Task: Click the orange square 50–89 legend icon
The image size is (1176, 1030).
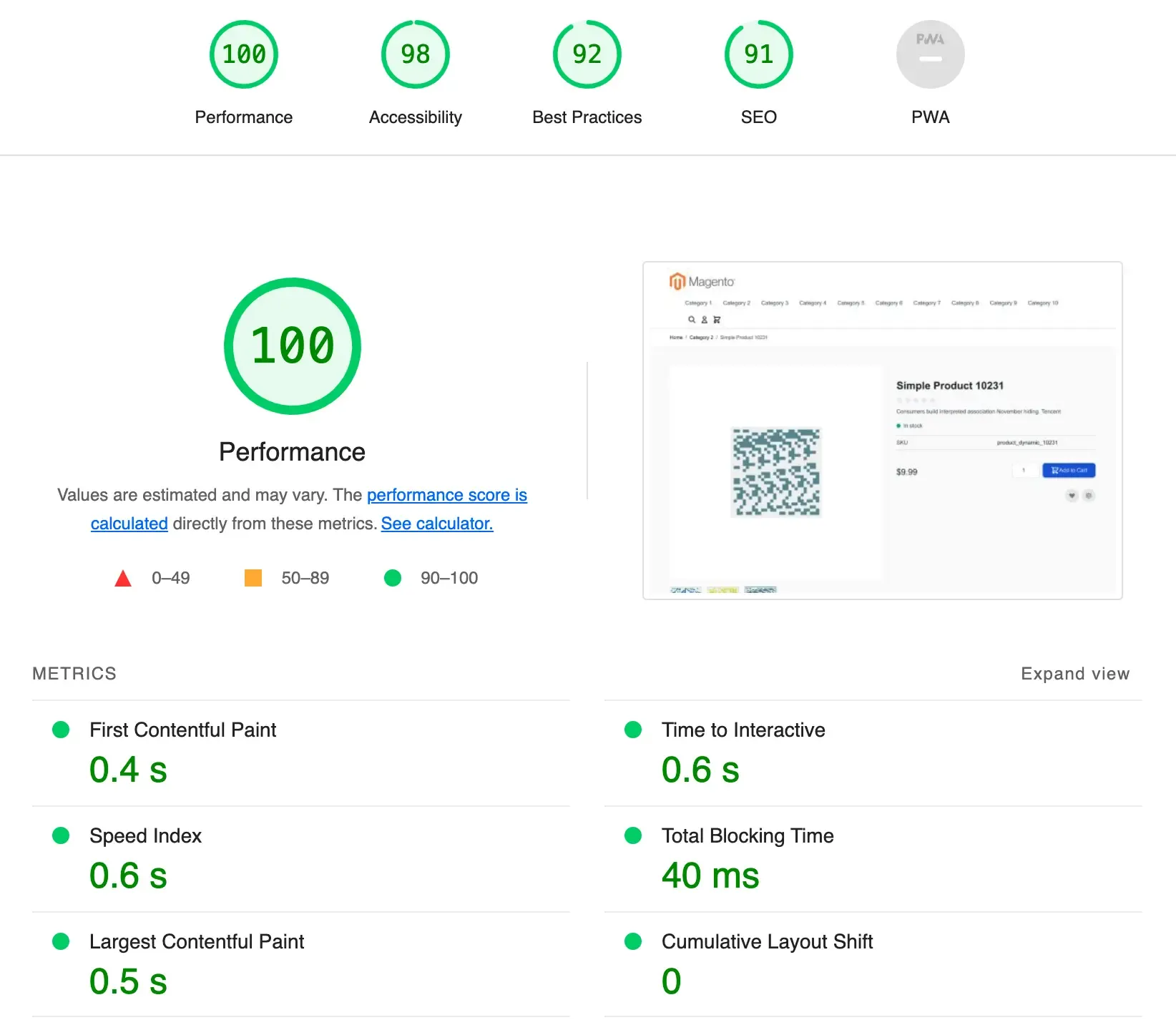Action: pos(253,578)
